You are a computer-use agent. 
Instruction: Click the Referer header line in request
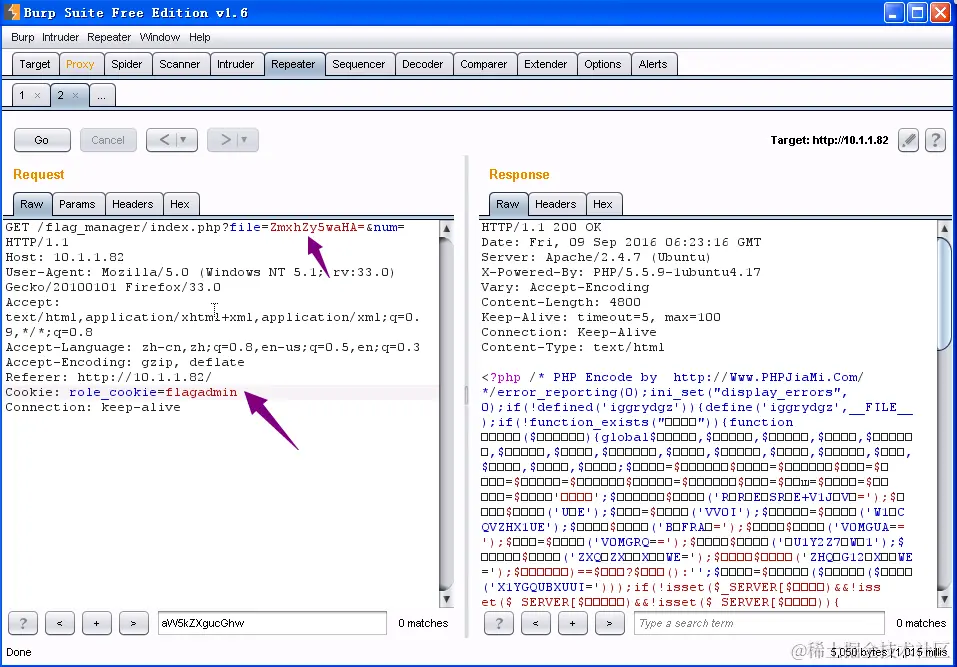[x=109, y=377]
